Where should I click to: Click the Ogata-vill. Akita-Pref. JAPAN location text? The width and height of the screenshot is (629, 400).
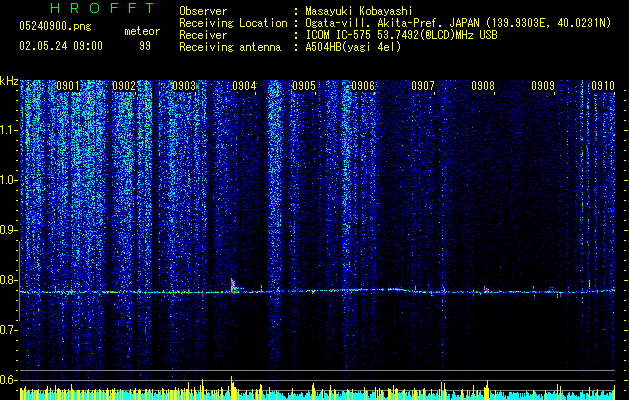458,23
